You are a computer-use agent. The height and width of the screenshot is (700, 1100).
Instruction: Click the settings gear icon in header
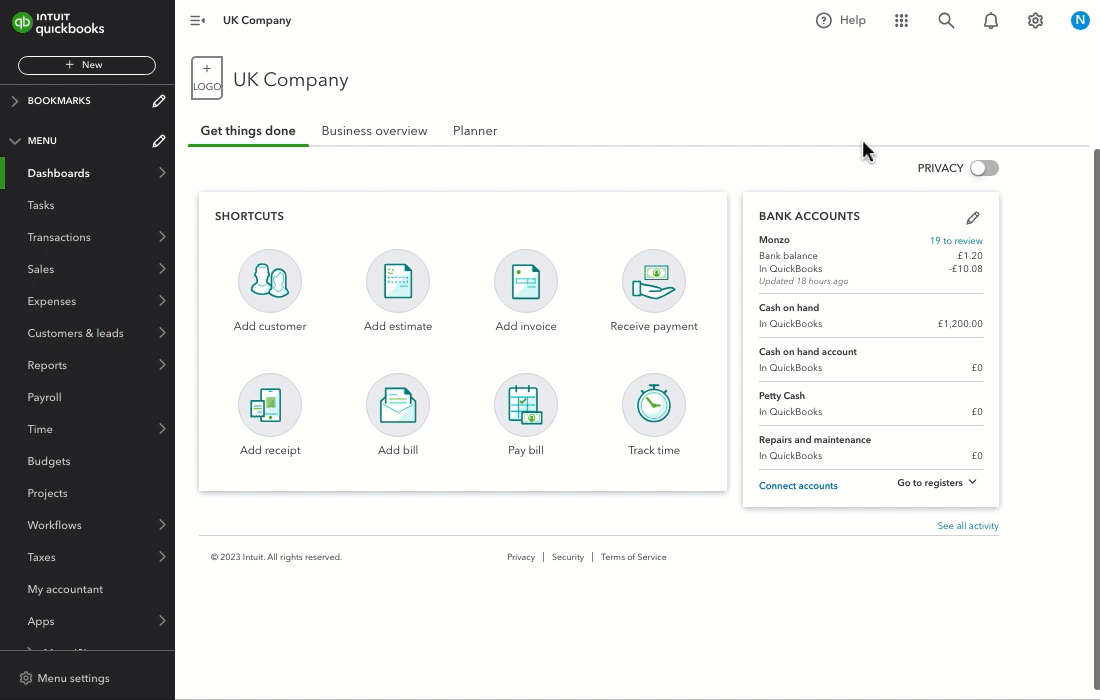tap(1035, 20)
